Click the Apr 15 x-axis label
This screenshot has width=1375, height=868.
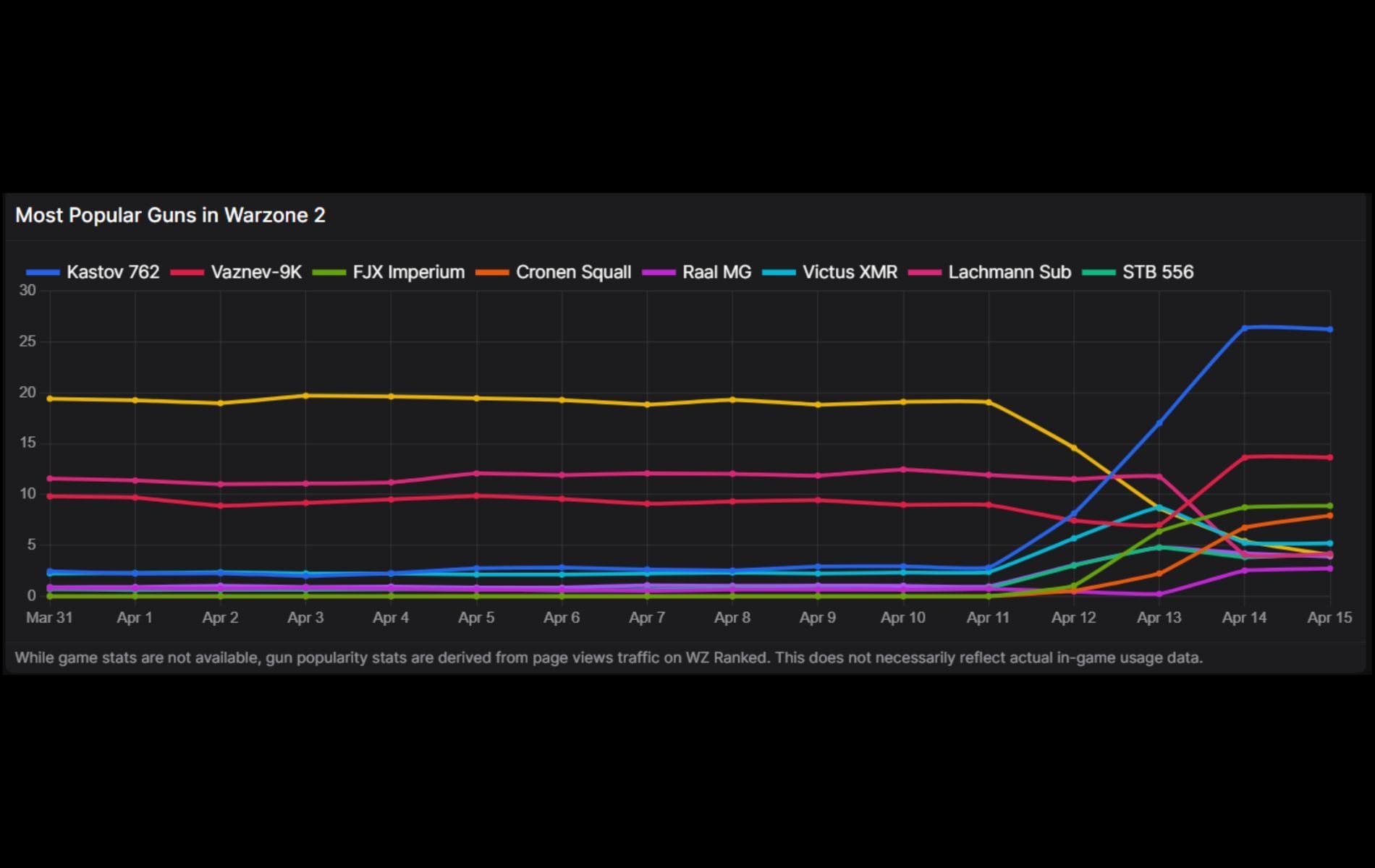pyautogui.click(x=1329, y=618)
